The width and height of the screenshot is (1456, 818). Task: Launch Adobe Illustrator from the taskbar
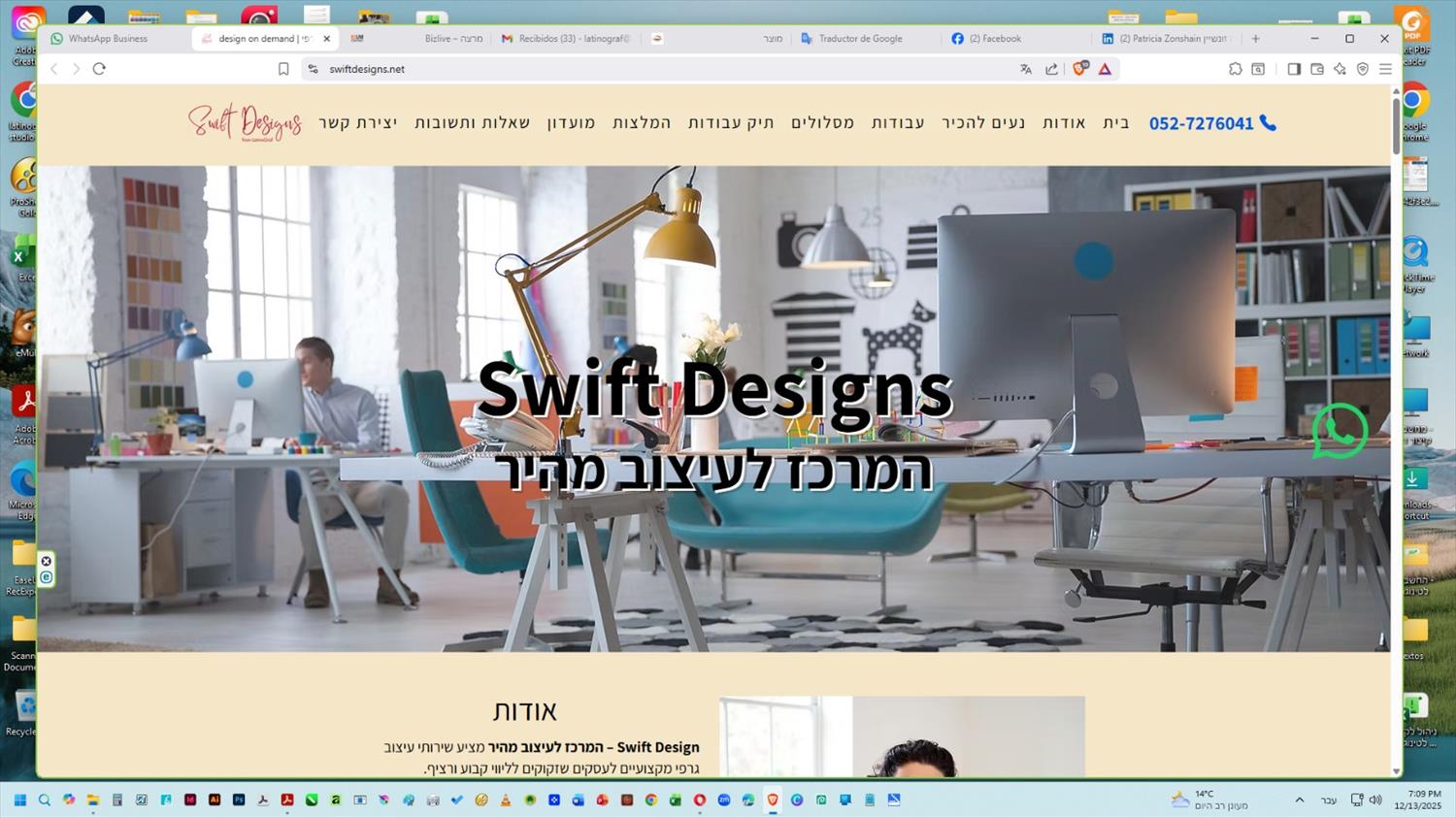(x=215, y=801)
